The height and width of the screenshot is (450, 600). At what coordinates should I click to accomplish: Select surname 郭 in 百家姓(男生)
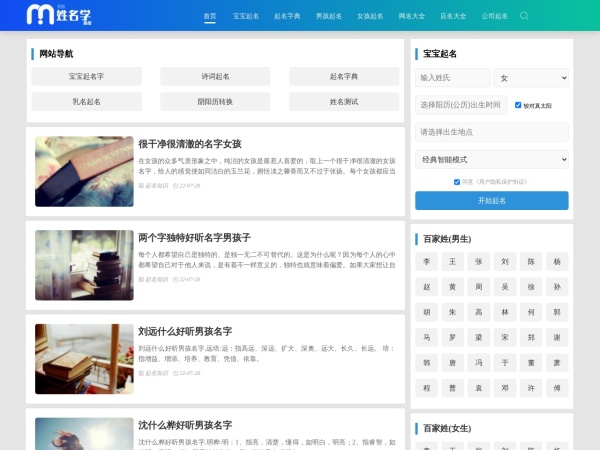(x=557, y=312)
